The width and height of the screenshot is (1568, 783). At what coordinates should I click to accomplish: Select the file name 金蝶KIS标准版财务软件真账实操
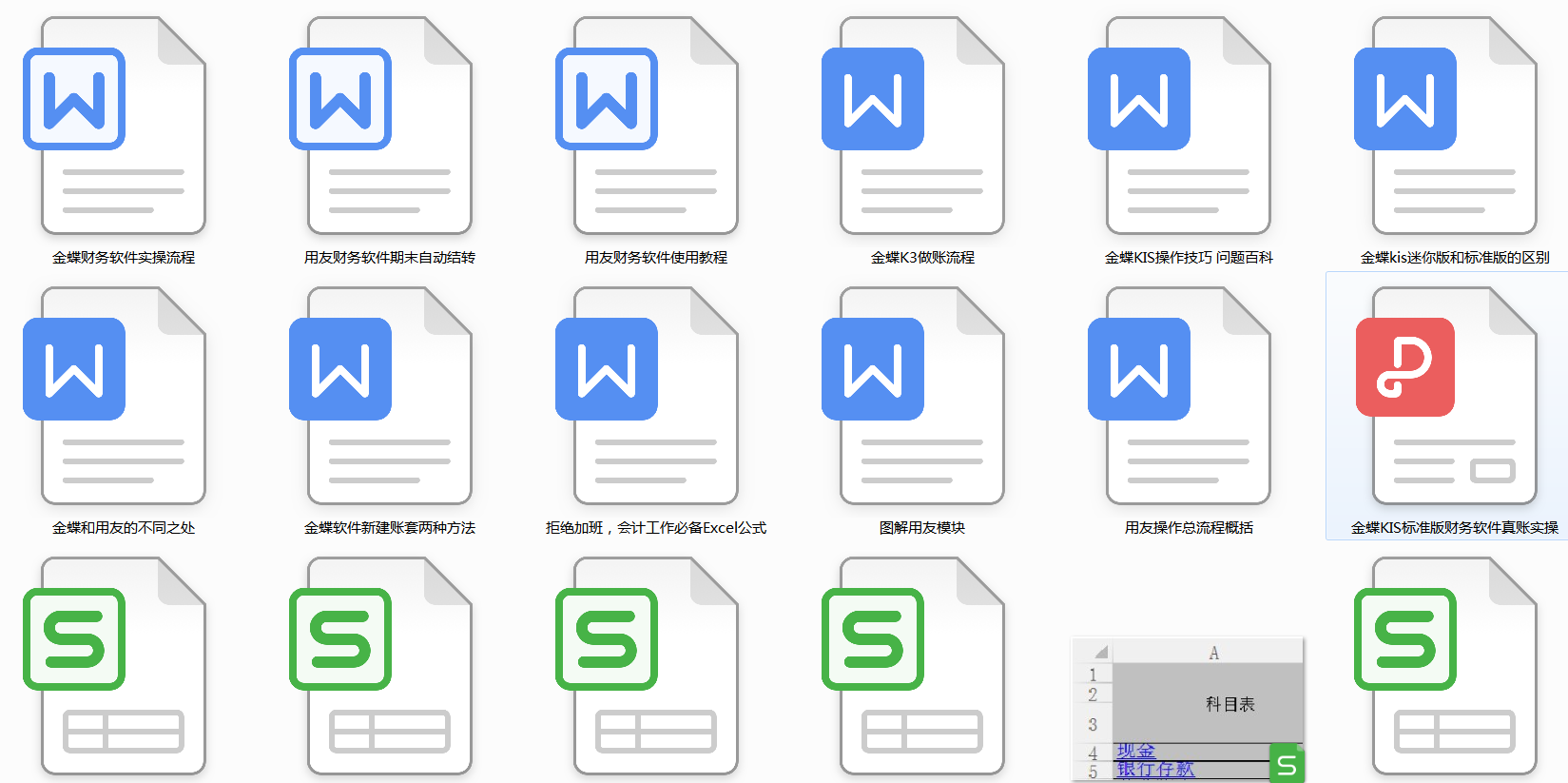click(1455, 528)
